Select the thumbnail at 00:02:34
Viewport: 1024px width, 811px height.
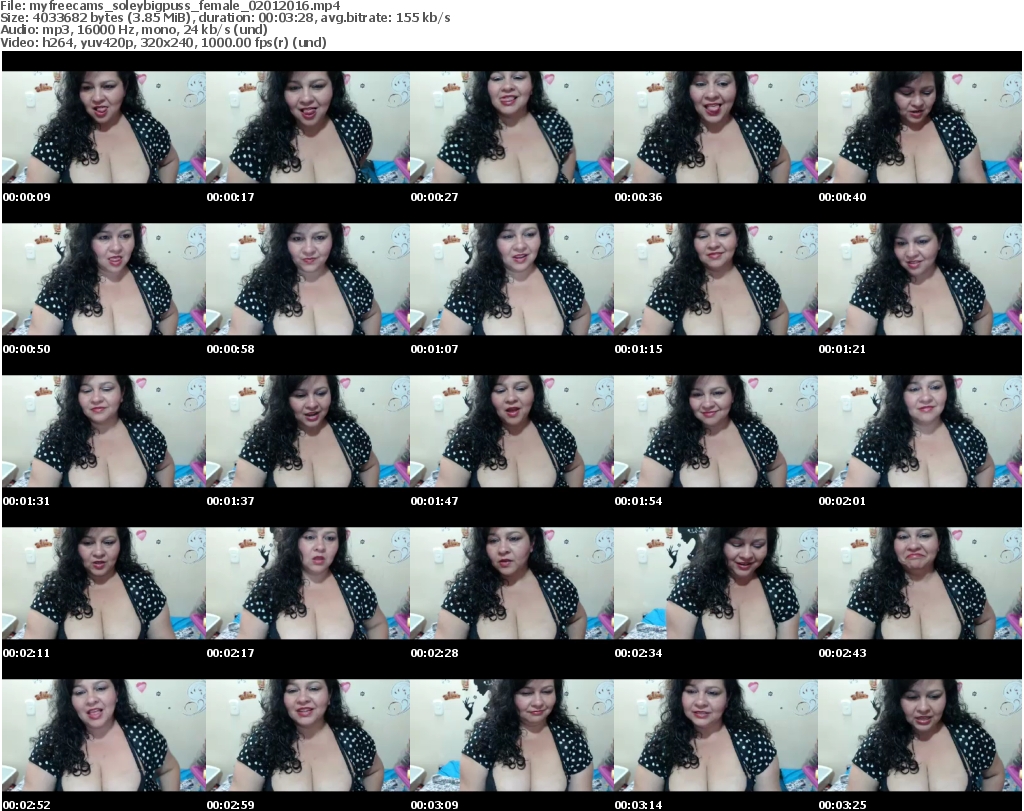coord(716,584)
